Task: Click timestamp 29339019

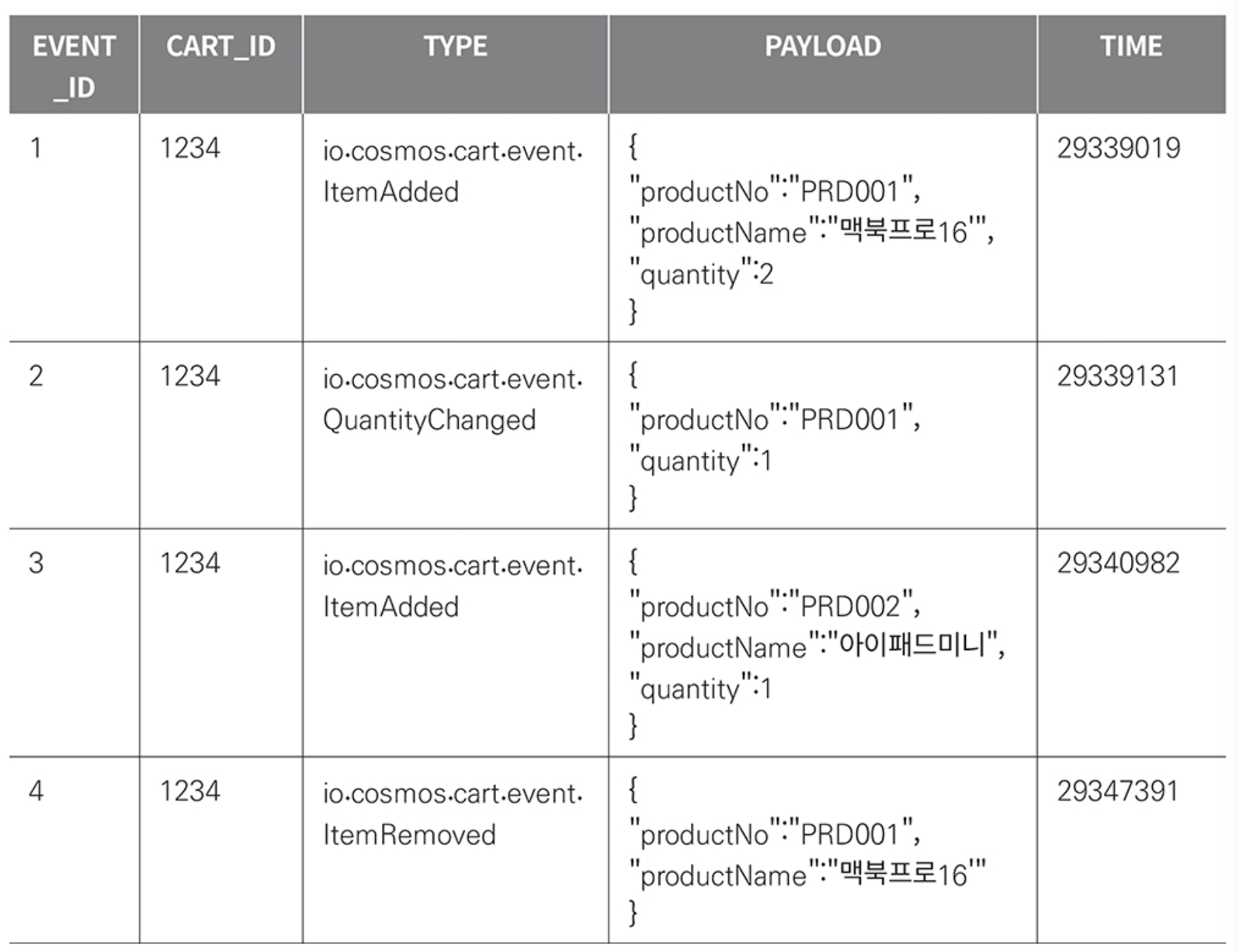Action: pyautogui.click(x=1118, y=148)
